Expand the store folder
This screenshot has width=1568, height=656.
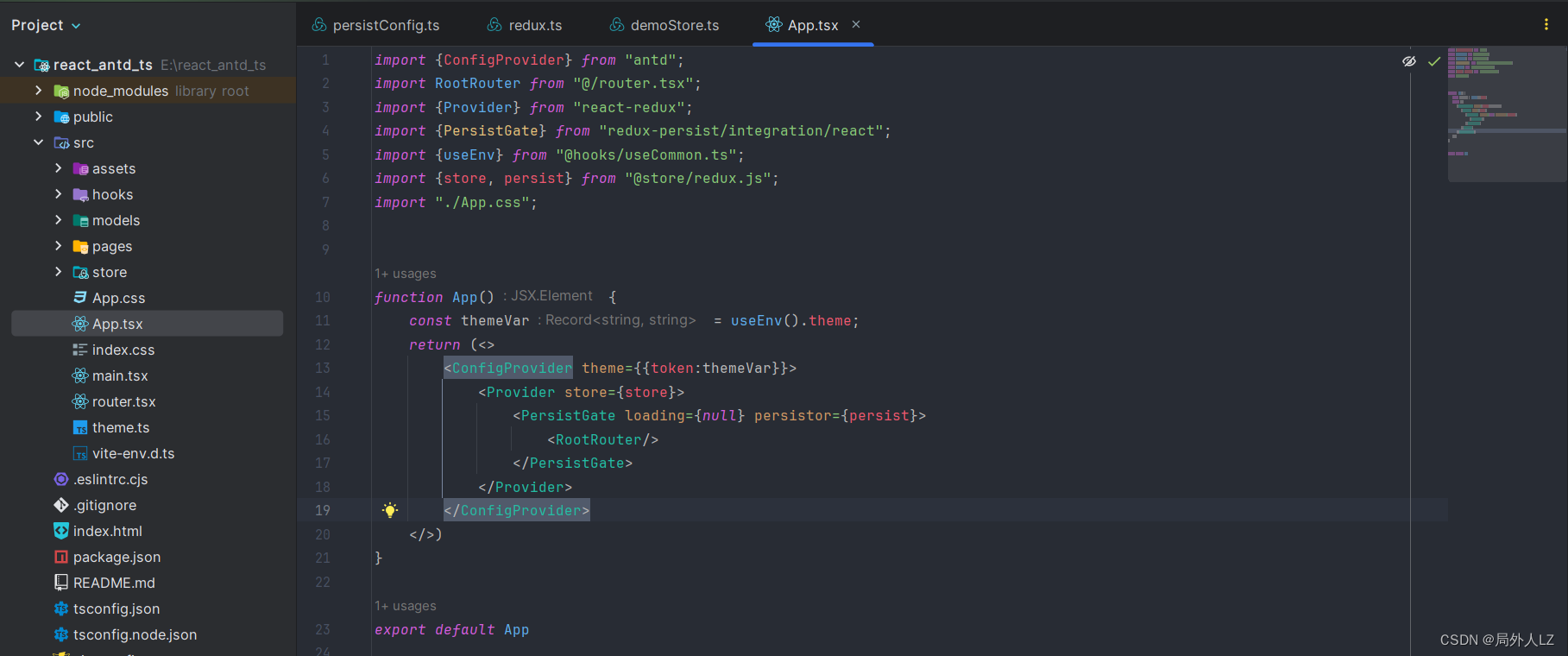point(58,272)
